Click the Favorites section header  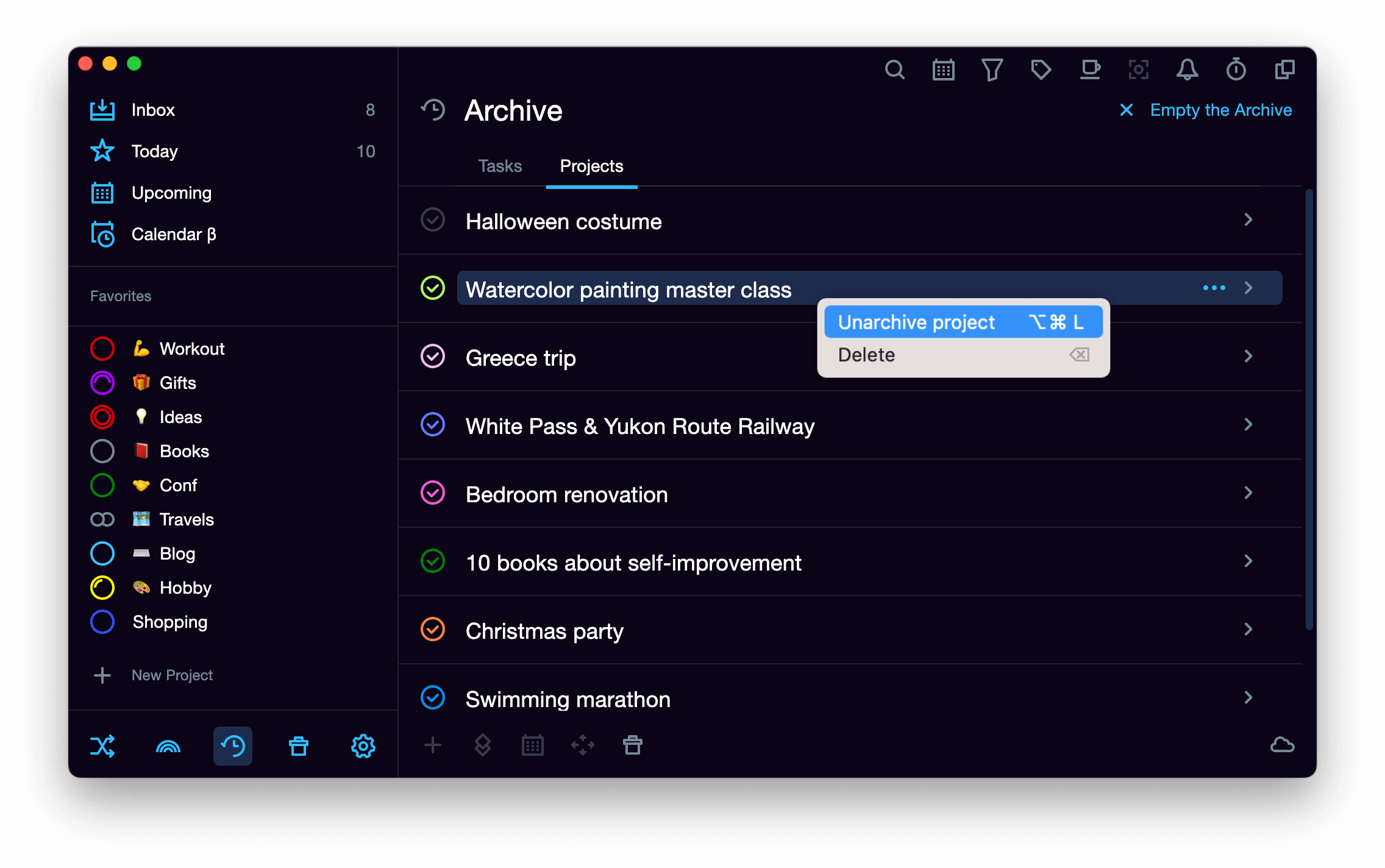tap(121, 296)
